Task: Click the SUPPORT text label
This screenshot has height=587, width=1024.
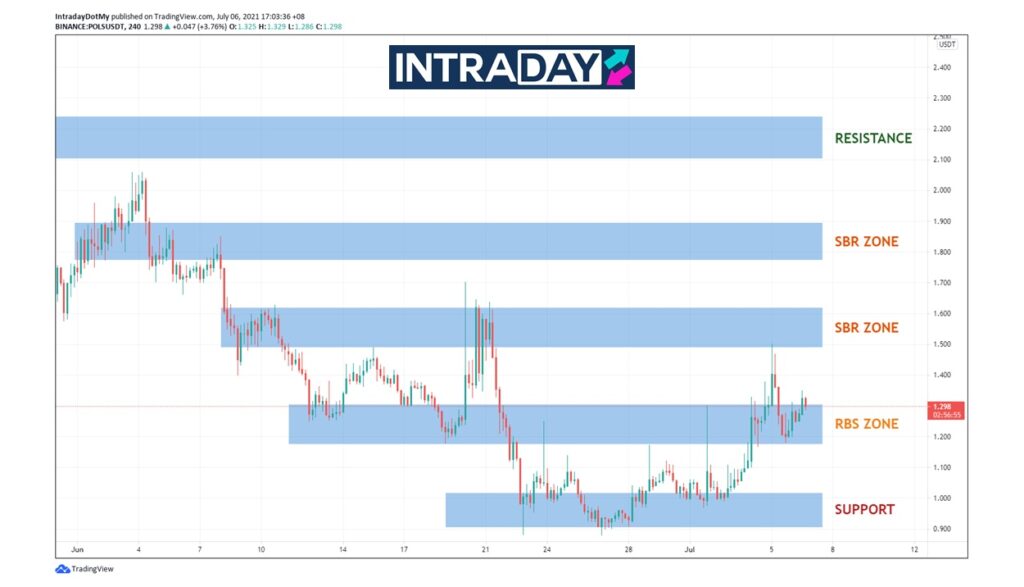Action: [864, 510]
